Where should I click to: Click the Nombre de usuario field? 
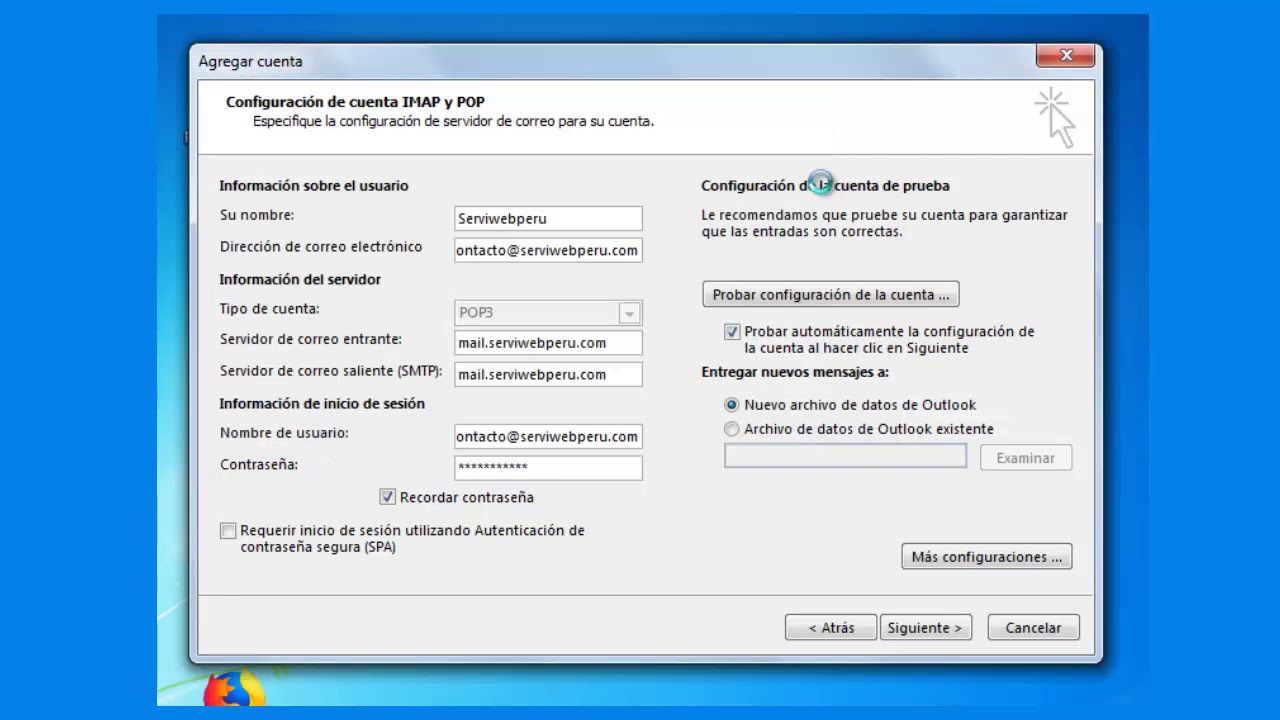pyautogui.click(x=548, y=436)
